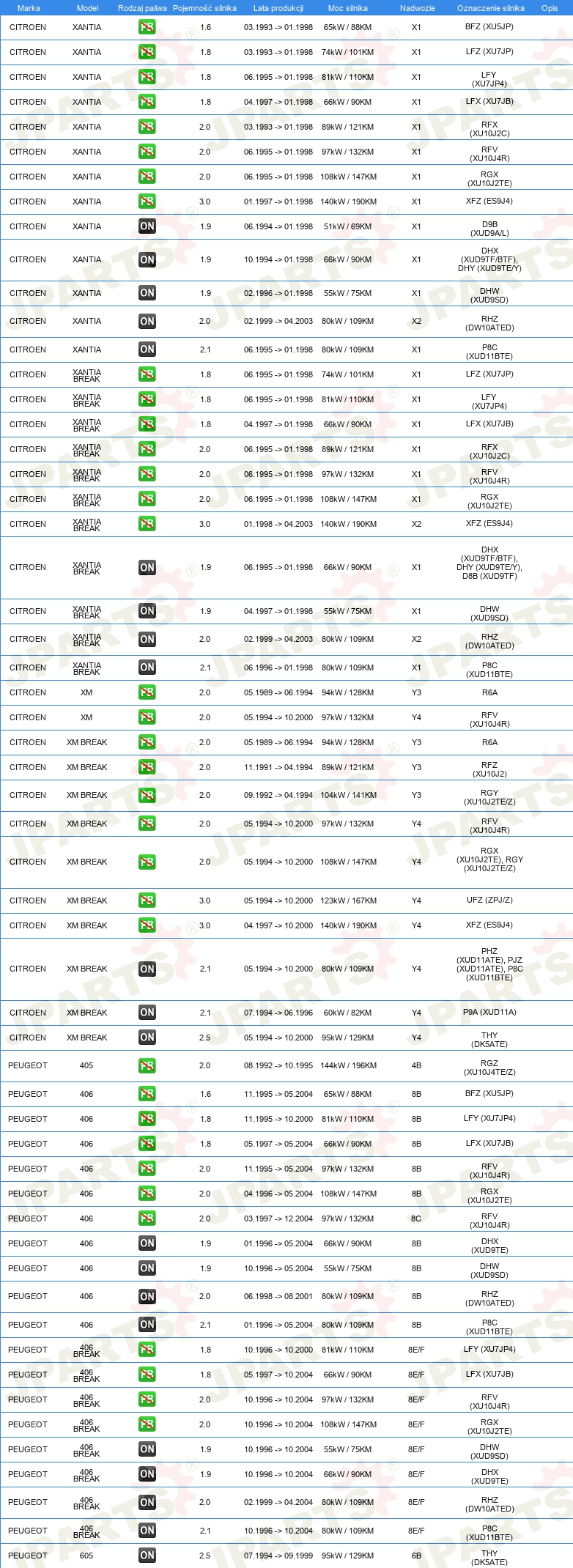Click production years '08.1992 -> 10.1995'
573x1568 pixels.
[278, 1066]
